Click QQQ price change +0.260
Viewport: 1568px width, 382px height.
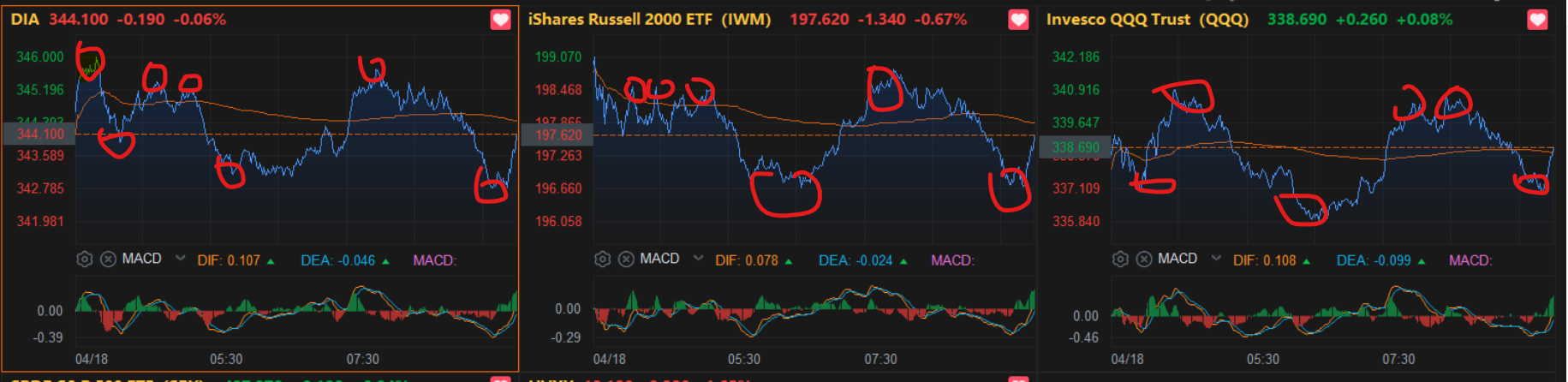point(1361,19)
